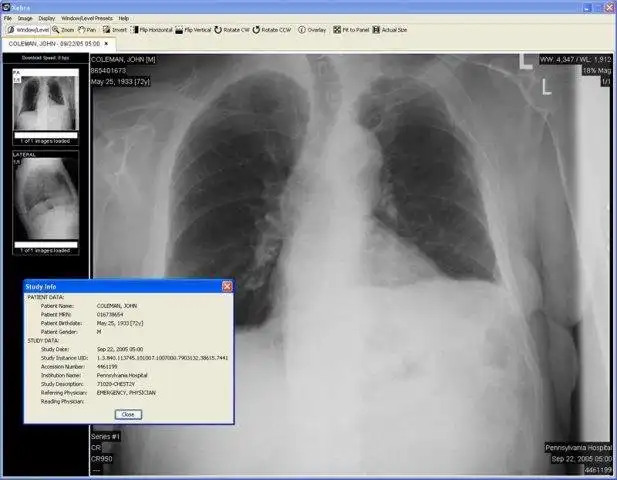Close the COLEMAN, JOHN study tab
The height and width of the screenshot is (480, 617).
point(106,44)
